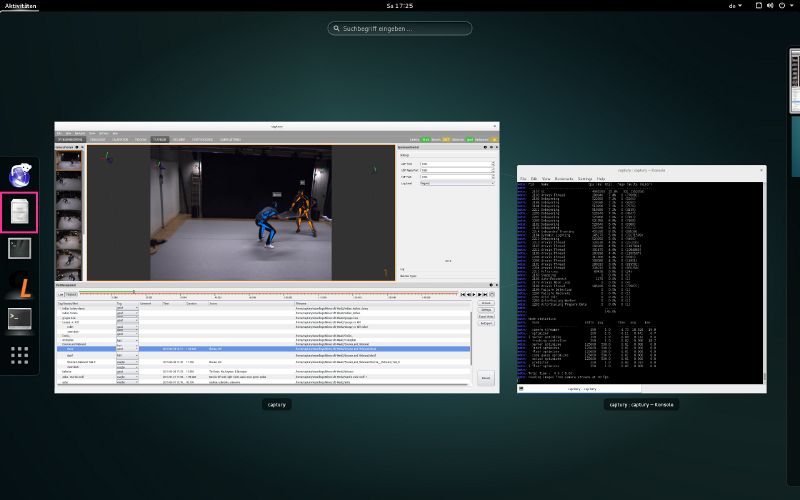
Task: Toggle the loop icon beside the playback controls
Action: coord(492,294)
